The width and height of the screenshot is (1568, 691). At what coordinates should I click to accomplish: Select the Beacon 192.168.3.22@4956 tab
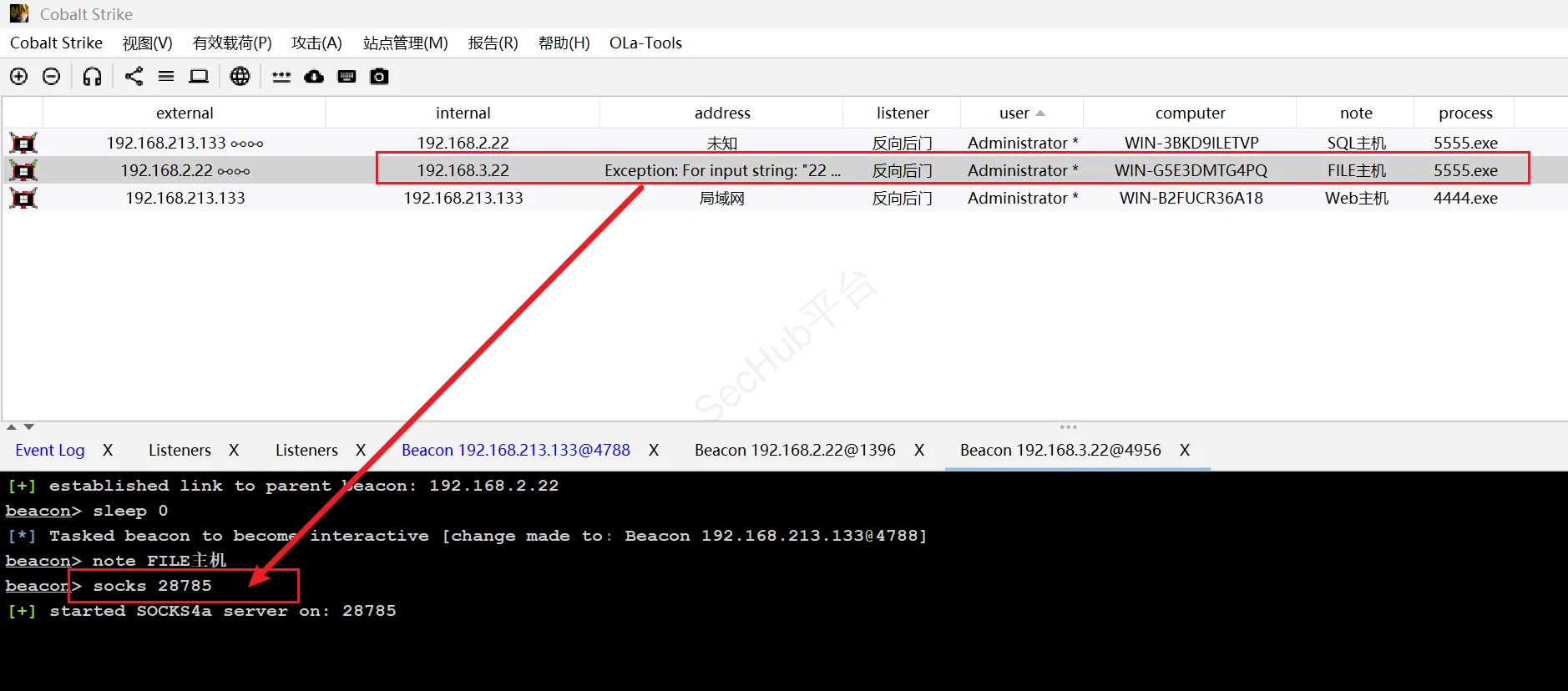[1060, 450]
